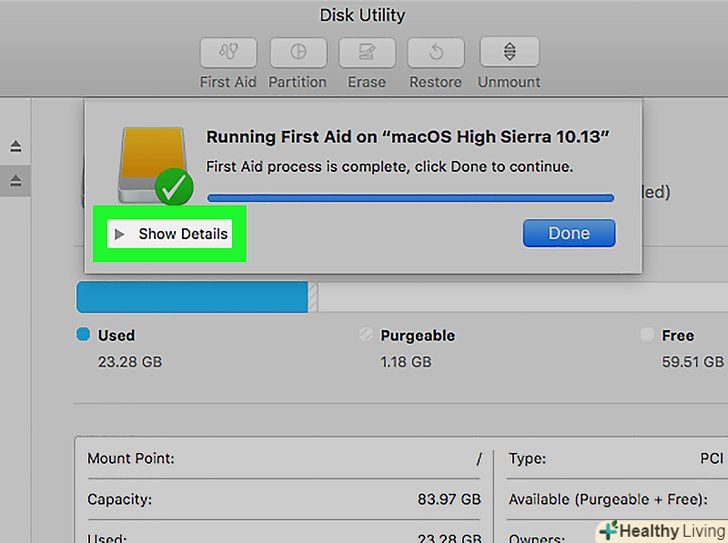The image size is (728, 543).
Task: Click the upper eject icon in sidebar
Action: [x=15, y=146]
